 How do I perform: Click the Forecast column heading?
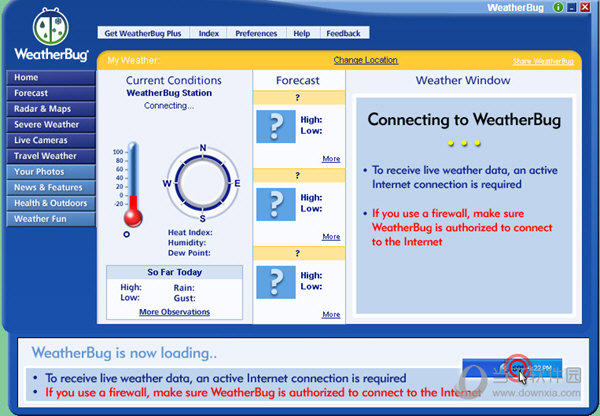coord(298,80)
